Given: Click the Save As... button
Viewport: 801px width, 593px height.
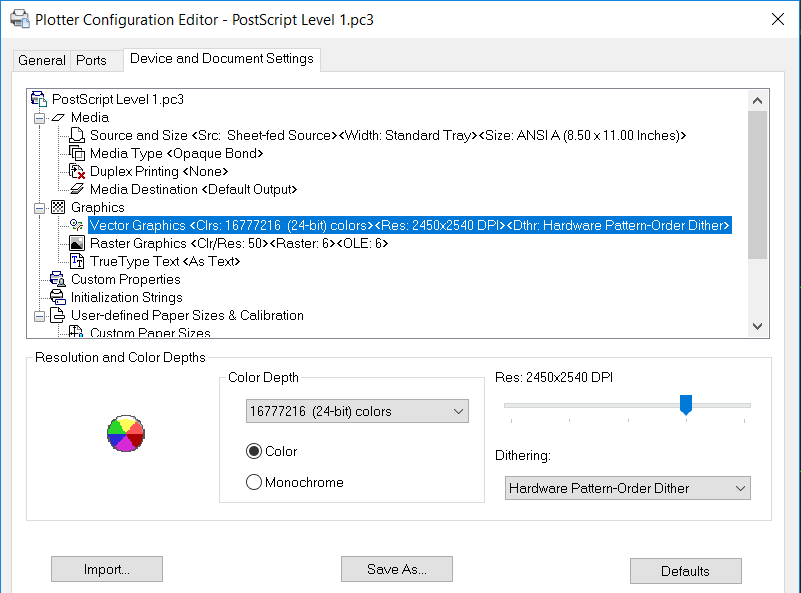Looking at the screenshot, I should (397, 569).
